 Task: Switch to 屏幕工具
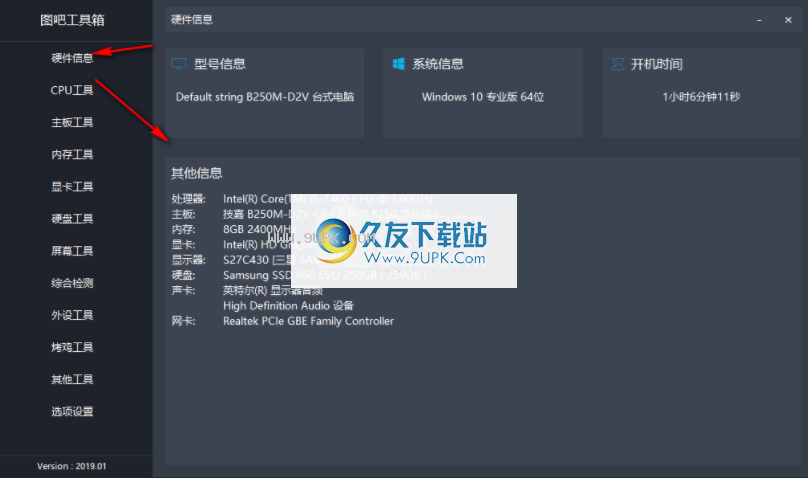click(x=72, y=251)
